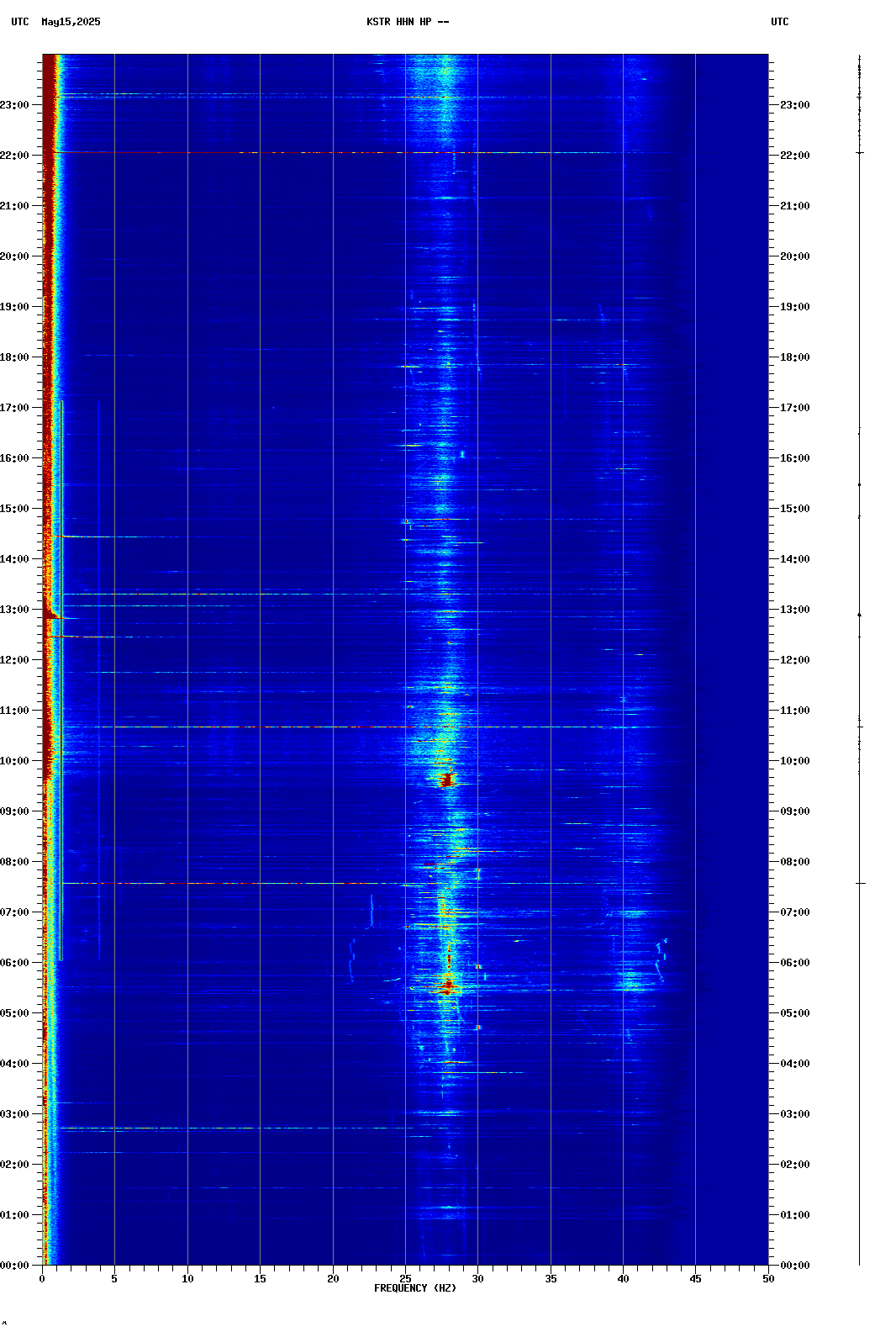The image size is (896, 1332).
Task: Click the right axis 14:00 time label
Action: pos(795,559)
